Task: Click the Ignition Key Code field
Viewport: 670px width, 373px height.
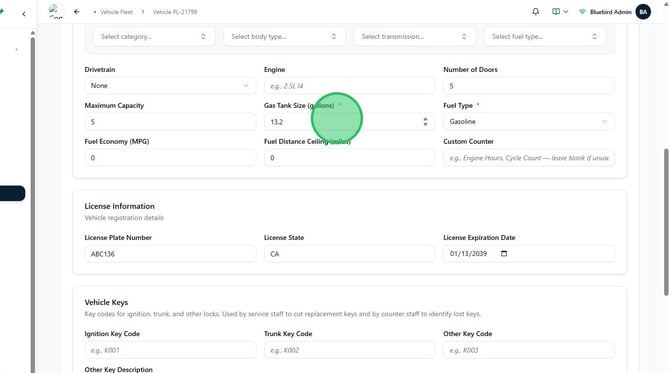Action: pos(170,350)
